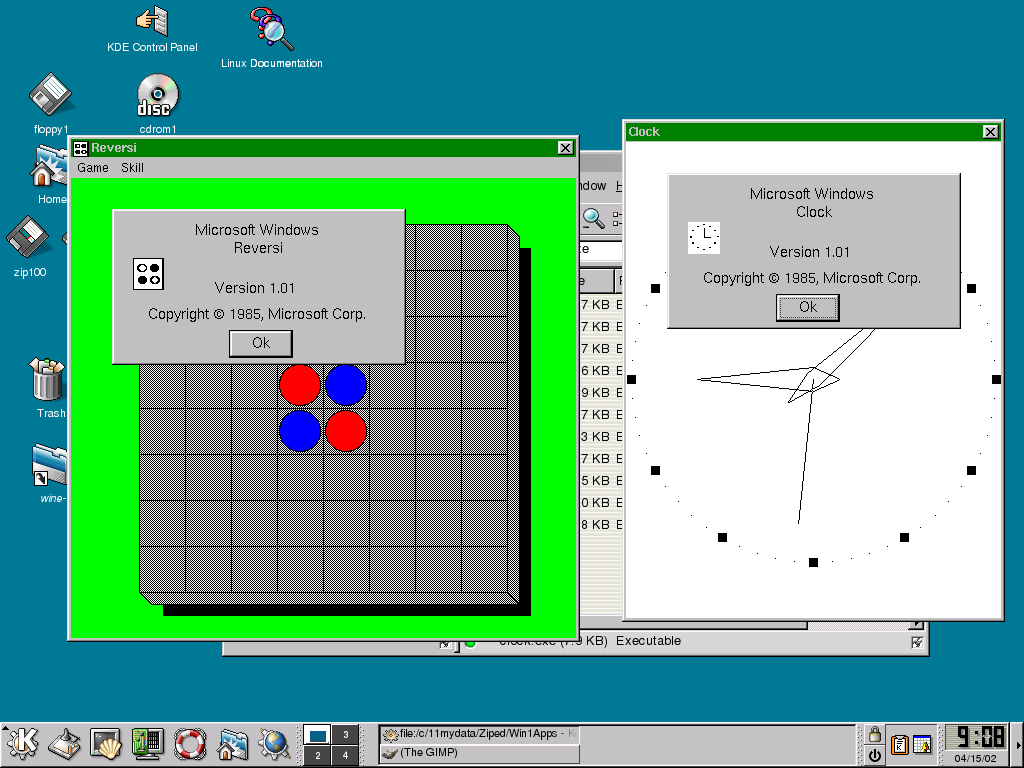
Task: Switch to virtual desktop 2 in pager
Action: point(317,755)
